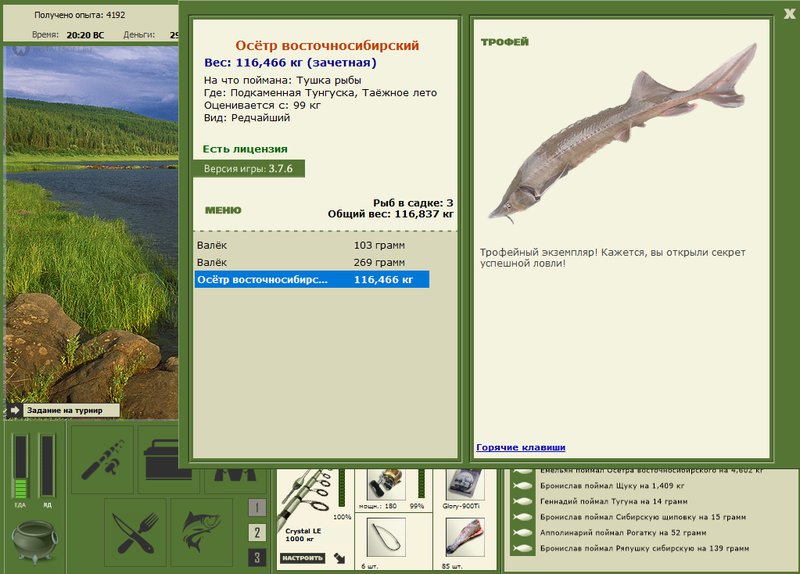The image size is (800, 574).
Task: Click the Вид: Редчайший line
Action: (x=247, y=118)
